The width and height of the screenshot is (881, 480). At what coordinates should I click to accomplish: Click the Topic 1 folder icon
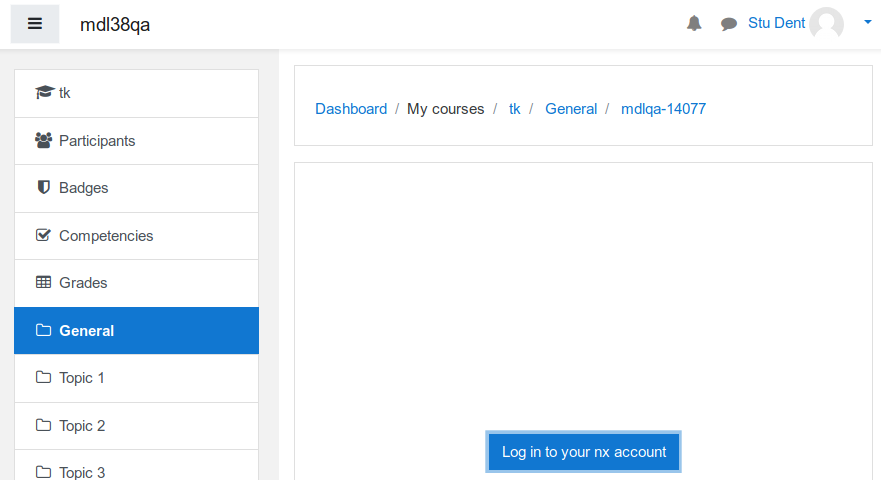tap(43, 377)
